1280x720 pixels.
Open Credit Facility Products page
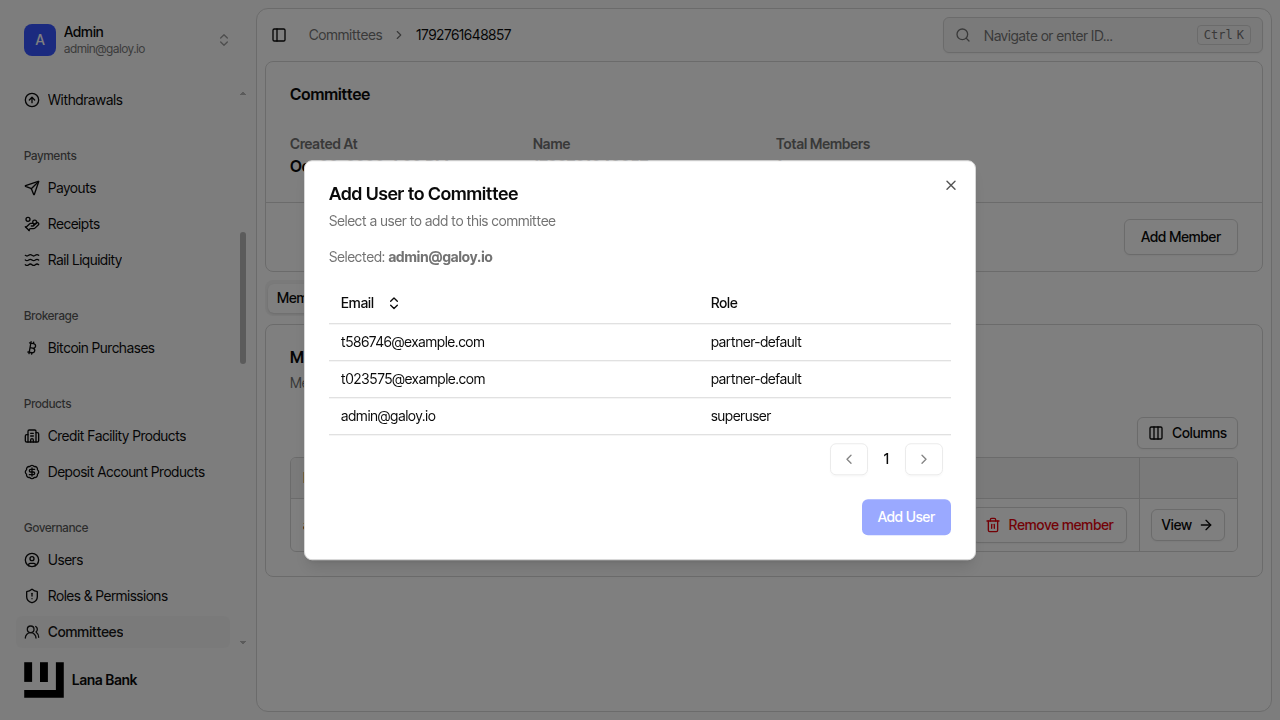(x=124, y=436)
